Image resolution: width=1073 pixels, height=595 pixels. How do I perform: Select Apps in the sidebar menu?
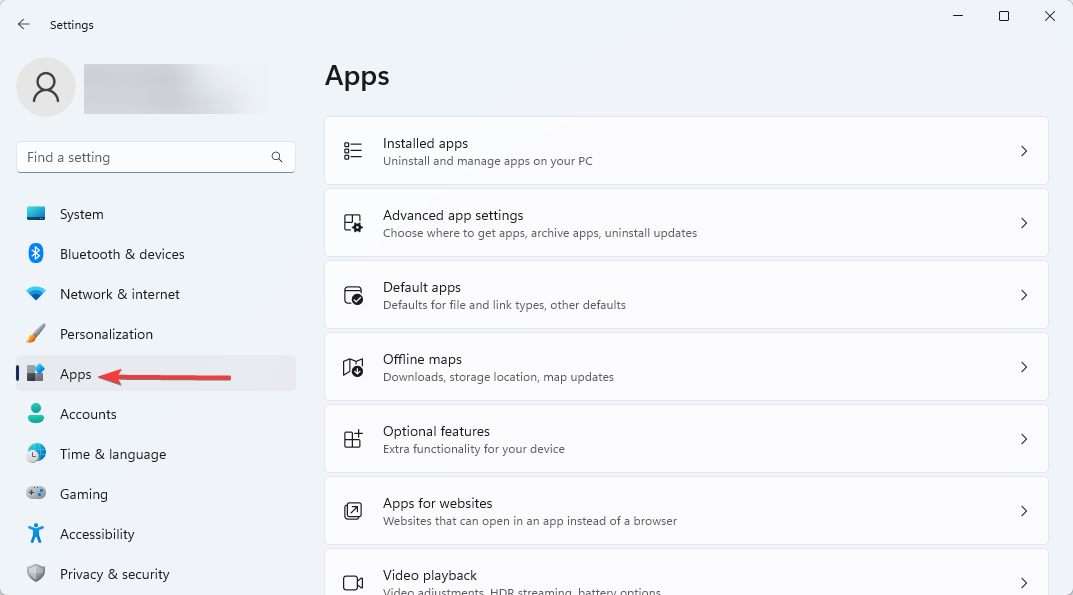click(76, 374)
